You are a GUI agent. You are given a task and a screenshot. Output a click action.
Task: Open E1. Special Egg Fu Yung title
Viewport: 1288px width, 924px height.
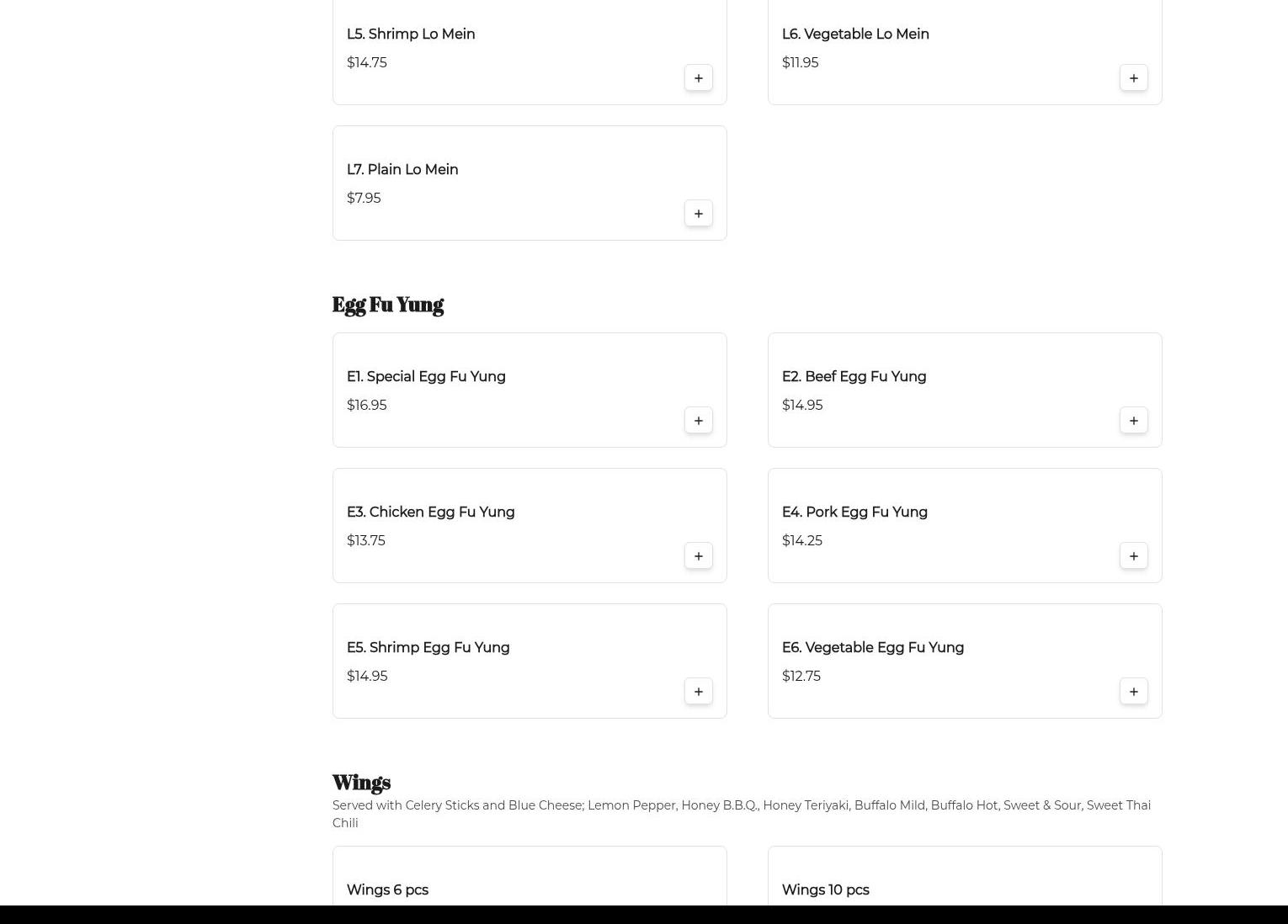coord(426,377)
